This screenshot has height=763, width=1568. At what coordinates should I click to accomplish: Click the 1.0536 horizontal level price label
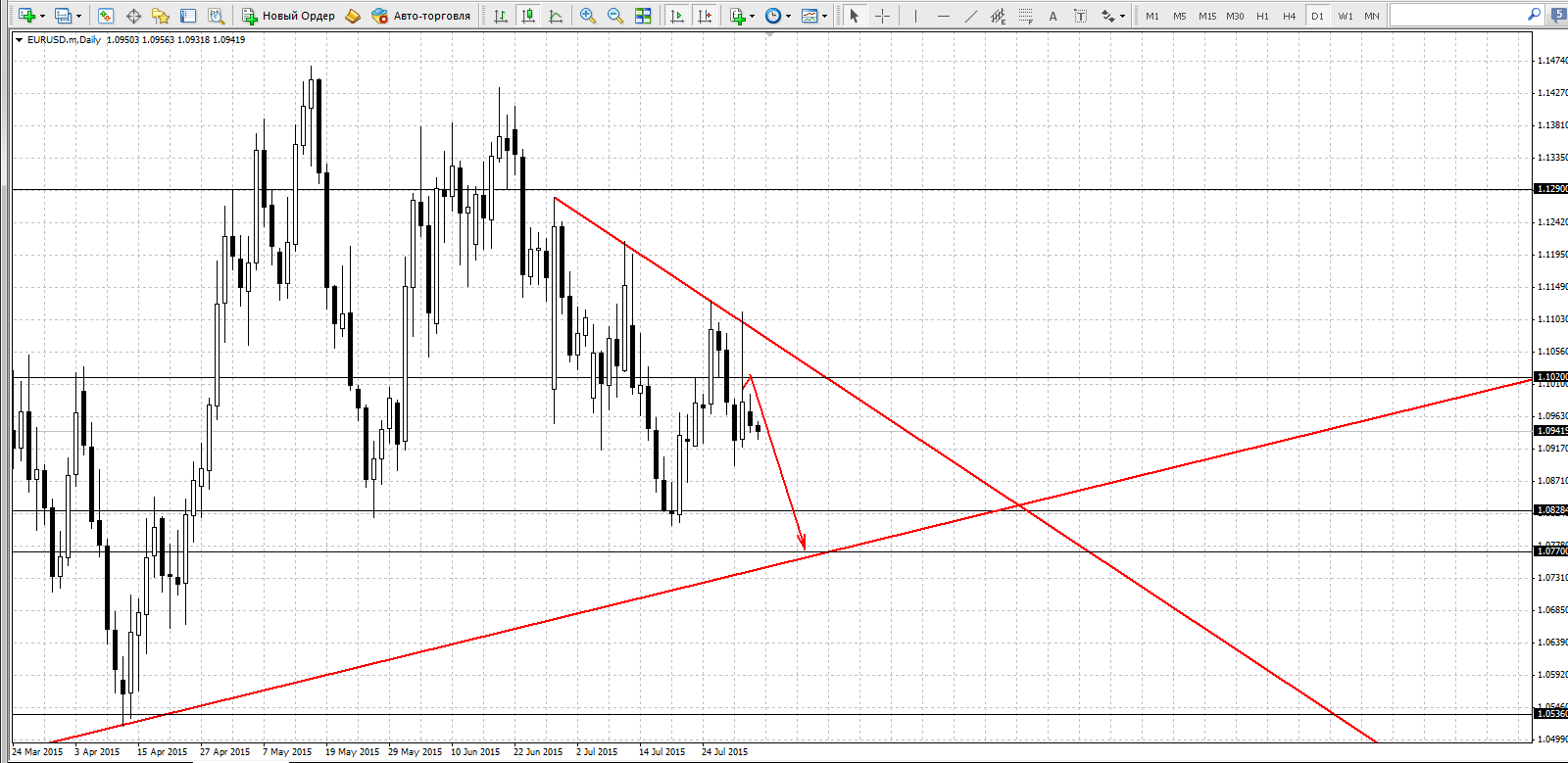pos(1551,714)
